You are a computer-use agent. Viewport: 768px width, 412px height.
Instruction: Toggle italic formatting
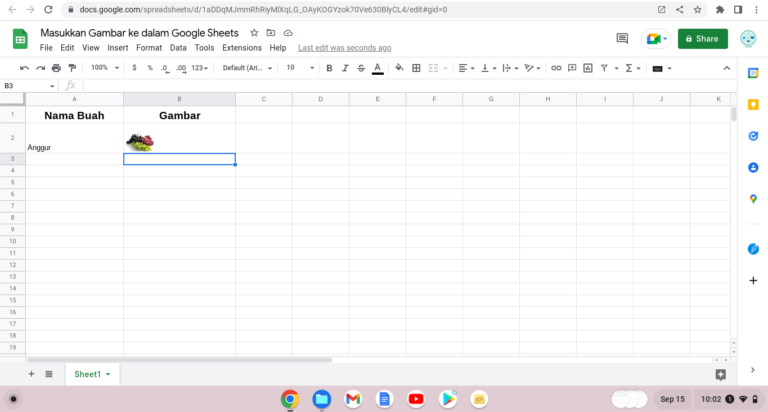(345, 68)
